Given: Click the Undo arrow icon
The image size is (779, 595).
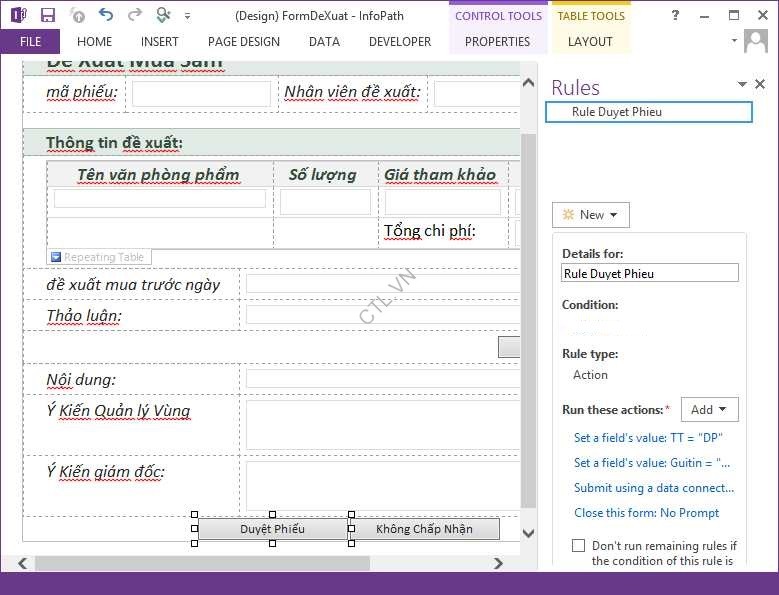Looking at the screenshot, I should click(x=106, y=15).
